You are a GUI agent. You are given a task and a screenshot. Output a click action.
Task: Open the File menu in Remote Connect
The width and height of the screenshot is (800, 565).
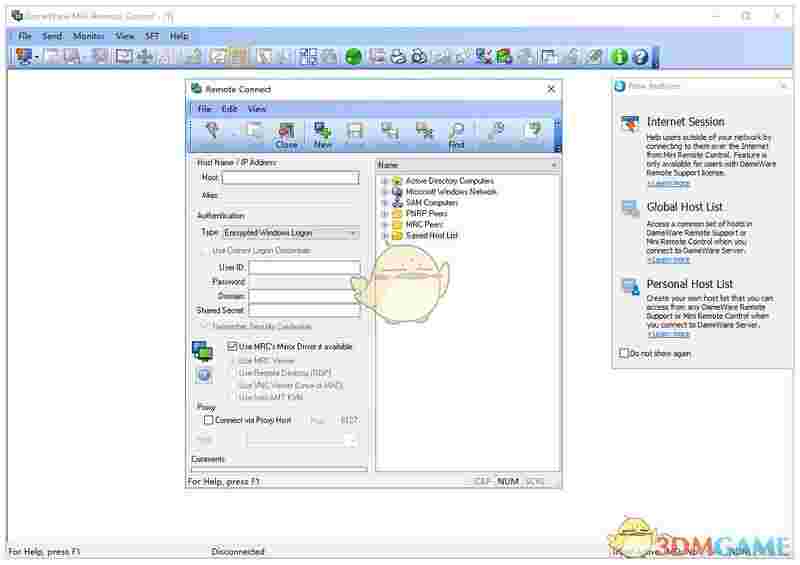pos(204,109)
